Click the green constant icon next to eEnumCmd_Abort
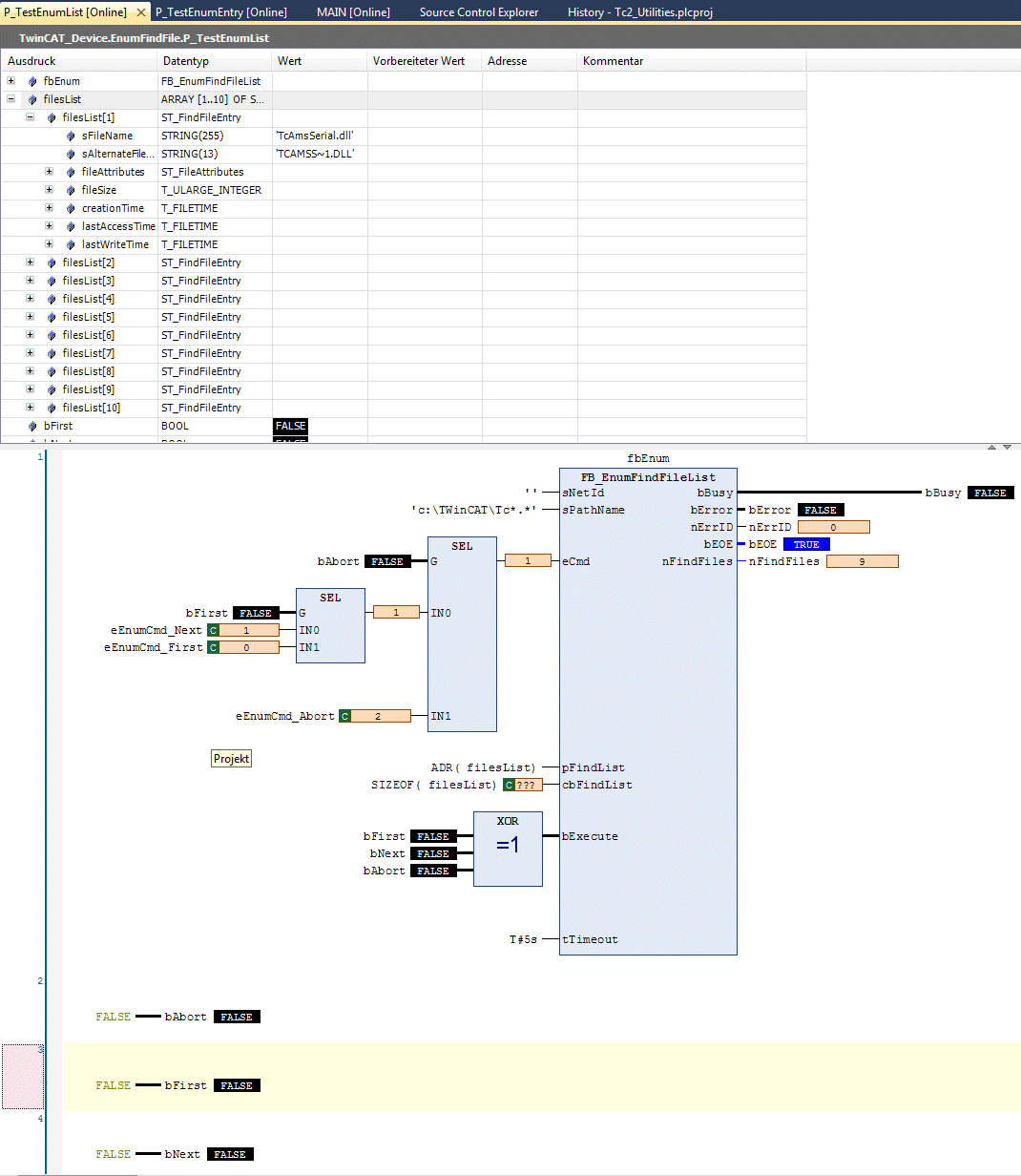 point(344,716)
